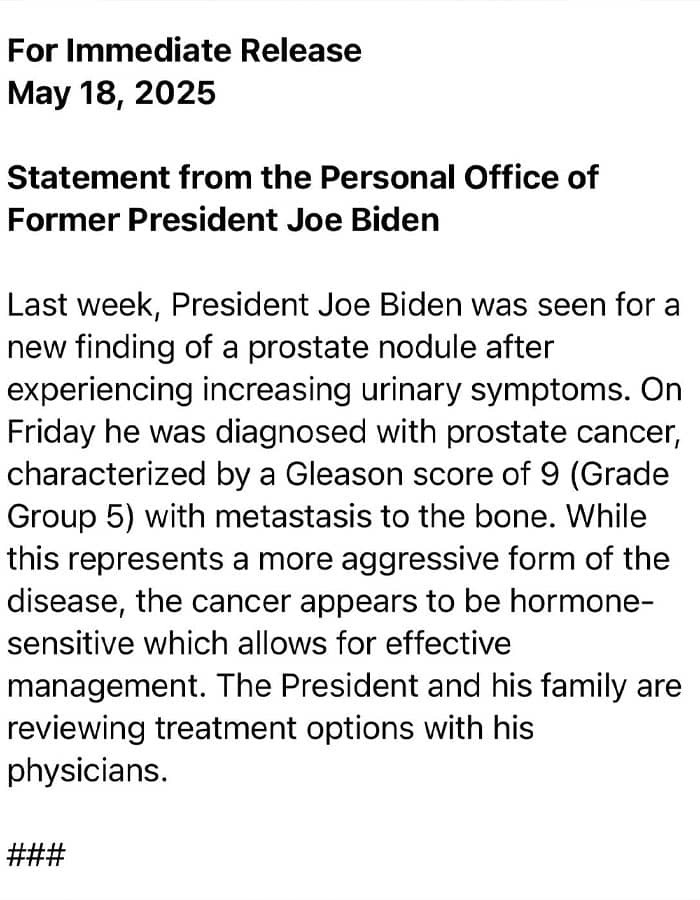Screen dimensions: 700x900
Task: Click the word "Friday" in the paragraph
Action: 50,432
